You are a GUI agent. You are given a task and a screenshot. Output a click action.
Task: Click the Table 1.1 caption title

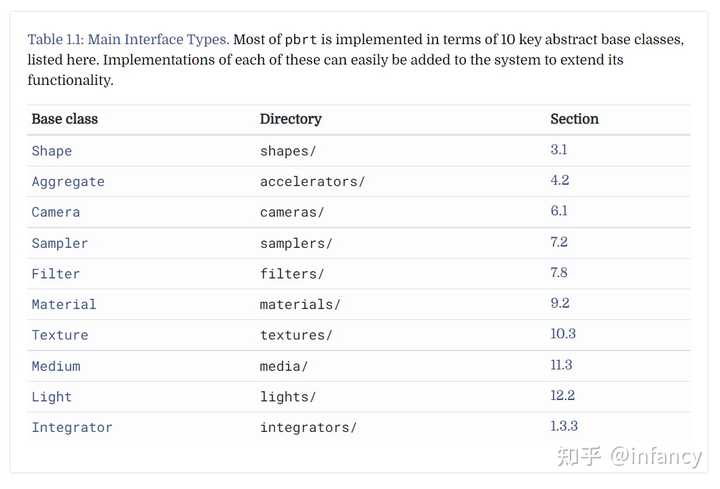point(128,40)
